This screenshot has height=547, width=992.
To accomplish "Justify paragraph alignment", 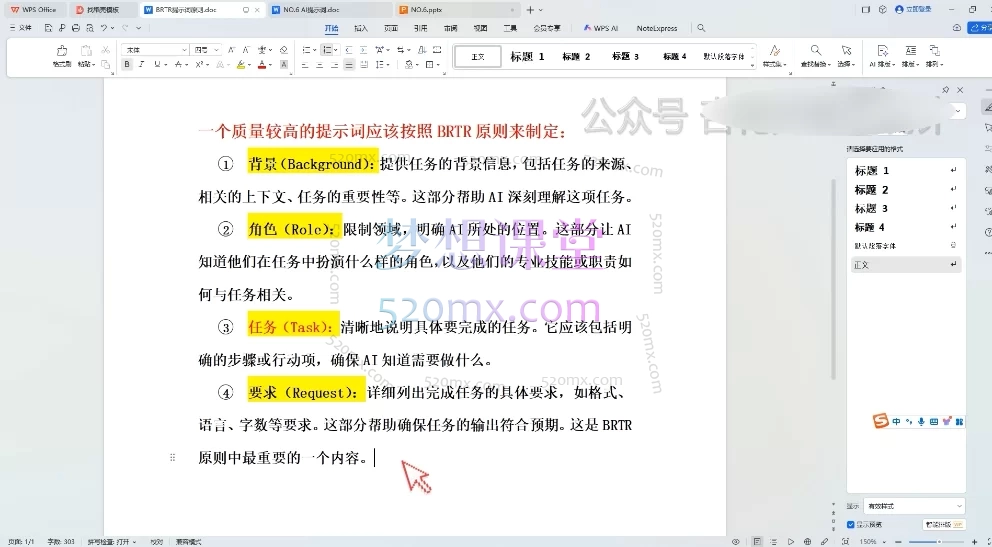I will [x=349, y=65].
